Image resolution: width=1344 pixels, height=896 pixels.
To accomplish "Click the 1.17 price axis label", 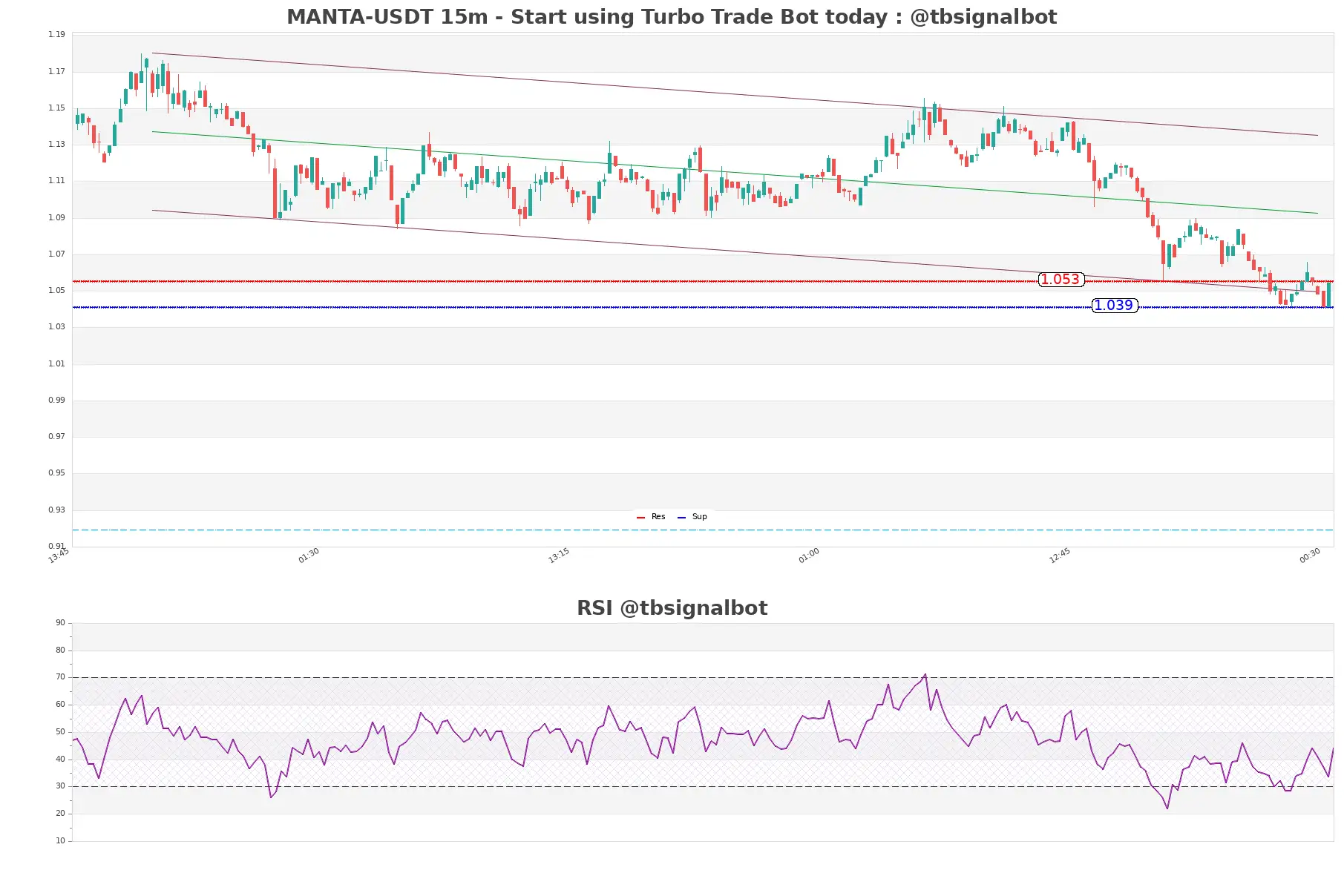I will (x=56, y=72).
